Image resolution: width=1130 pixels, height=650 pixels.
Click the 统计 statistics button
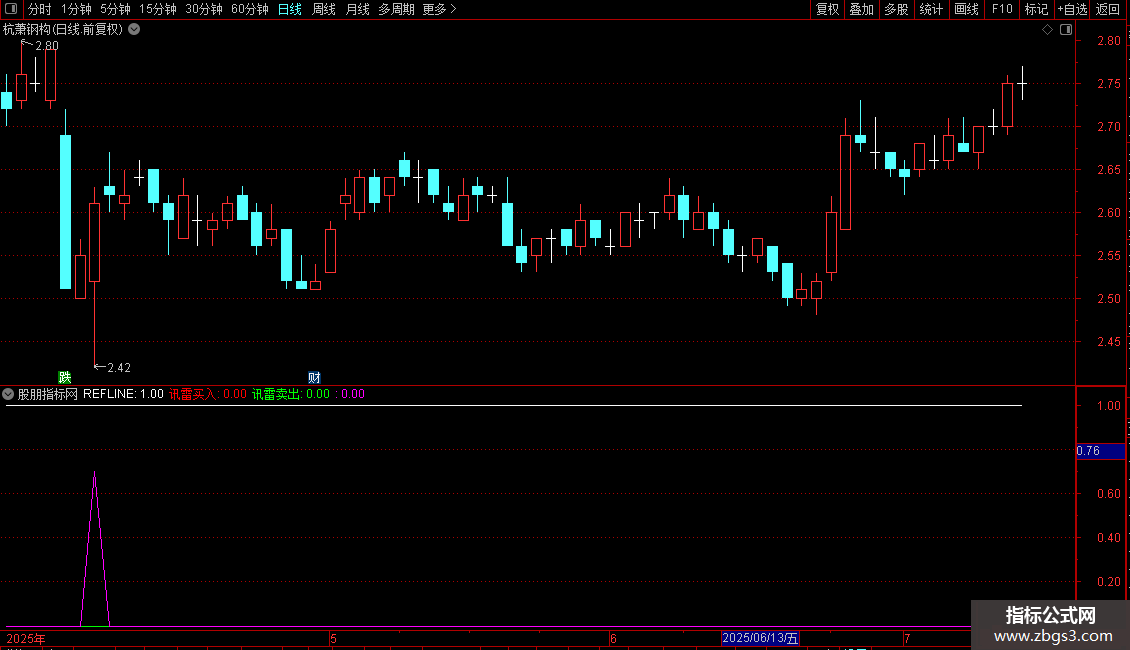click(930, 9)
